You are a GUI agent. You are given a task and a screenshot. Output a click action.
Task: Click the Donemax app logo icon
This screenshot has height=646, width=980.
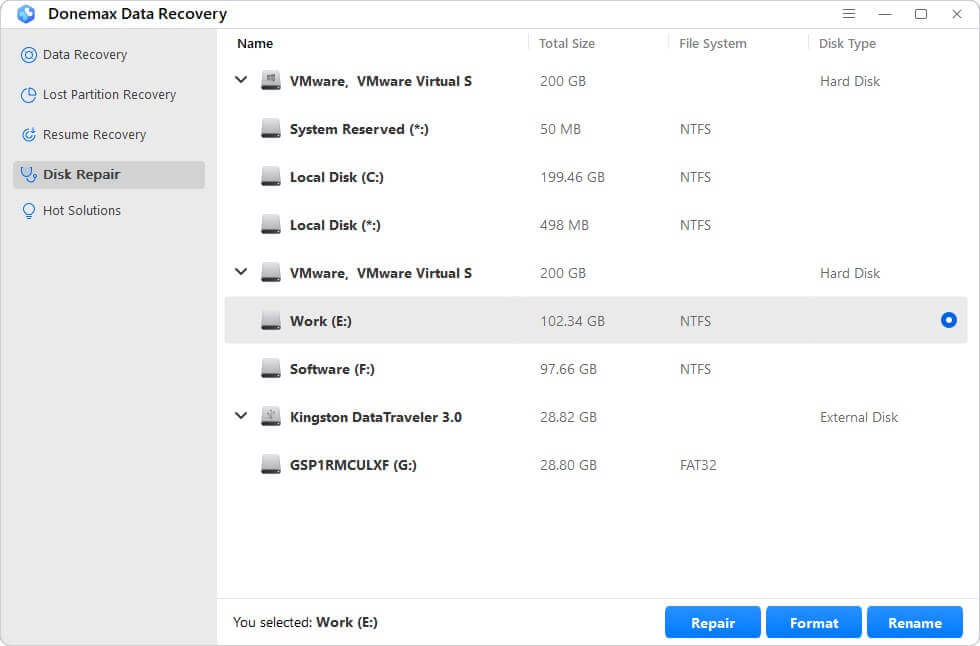point(26,14)
